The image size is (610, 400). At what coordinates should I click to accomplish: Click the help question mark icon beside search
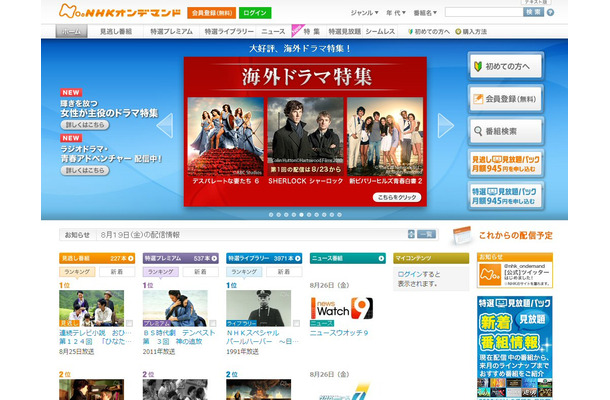click(550, 12)
